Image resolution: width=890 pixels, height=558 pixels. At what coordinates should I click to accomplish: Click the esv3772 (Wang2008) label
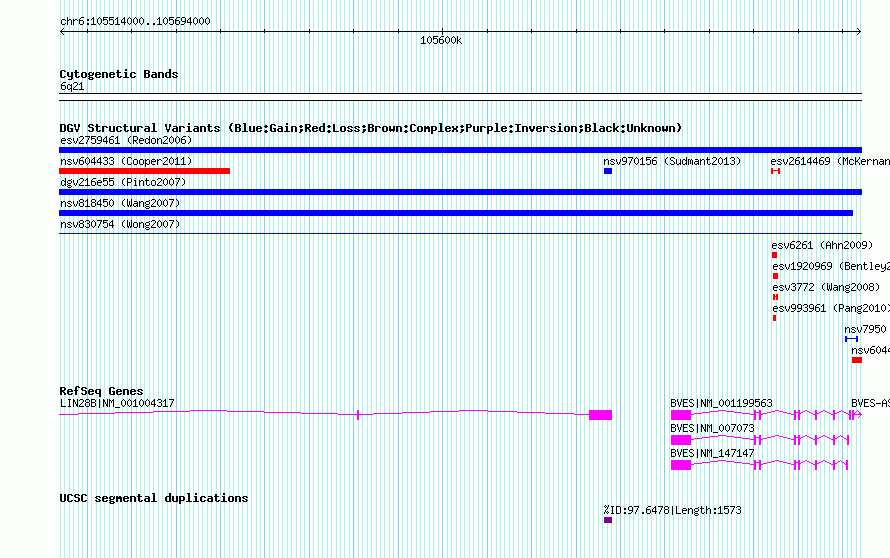coord(826,287)
